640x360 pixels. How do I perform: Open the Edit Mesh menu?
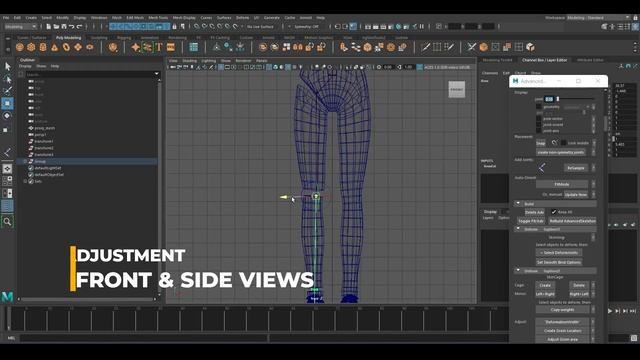(135, 18)
